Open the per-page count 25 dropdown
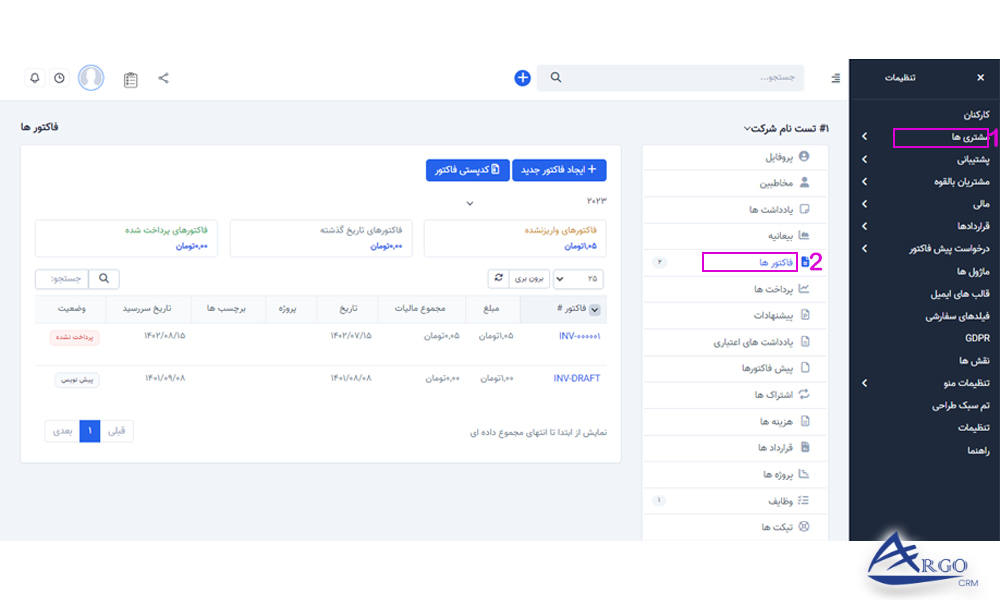This screenshot has width=1000, height=600. pyautogui.click(x=578, y=279)
